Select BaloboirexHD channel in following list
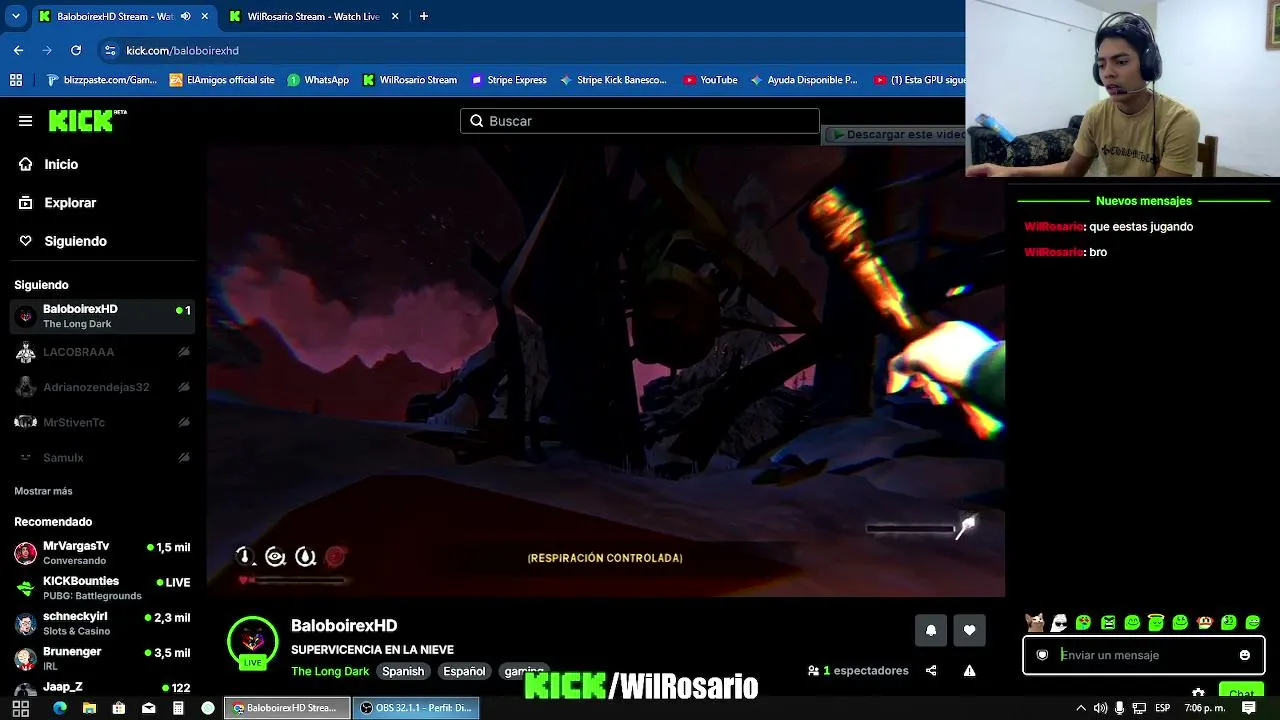 pyautogui.click(x=102, y=316)
